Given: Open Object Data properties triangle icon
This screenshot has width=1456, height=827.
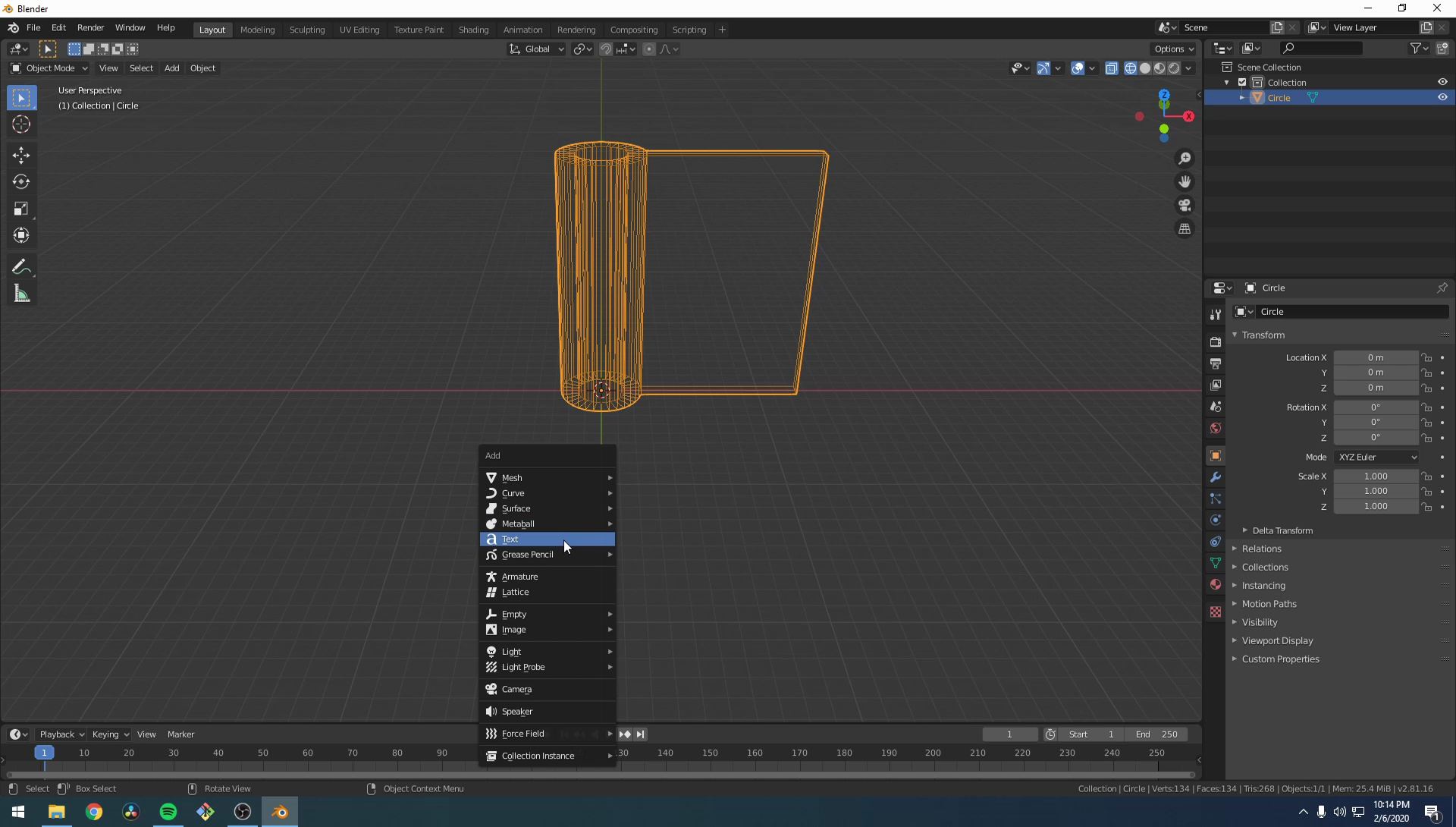Looking at the screenshot, I should tap(1216, 563).
